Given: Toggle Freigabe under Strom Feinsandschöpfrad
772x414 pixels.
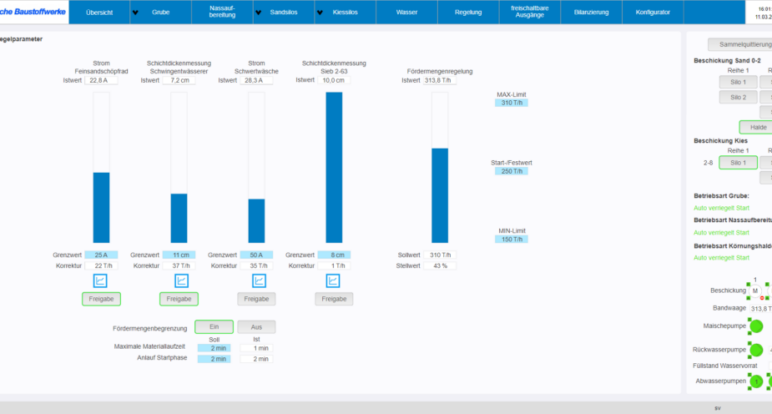Looking at the screenshot, I should click(100, 299).
